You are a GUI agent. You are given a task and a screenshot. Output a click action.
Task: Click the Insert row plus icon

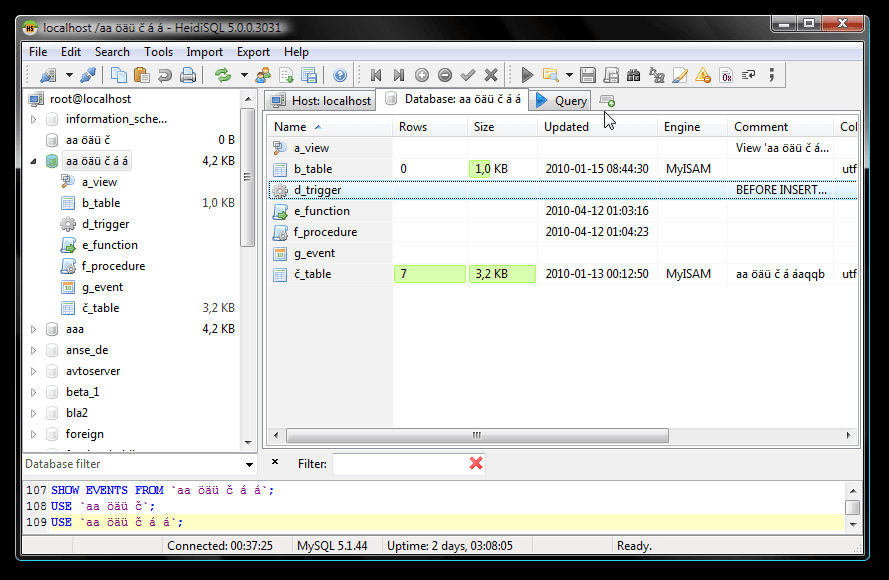(x=422, y=75)
